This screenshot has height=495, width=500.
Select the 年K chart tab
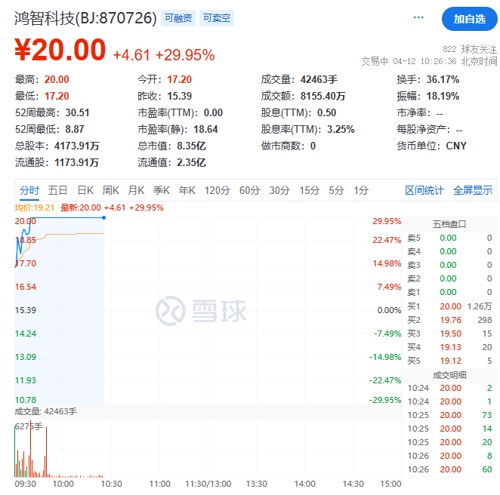click(187, 190)
